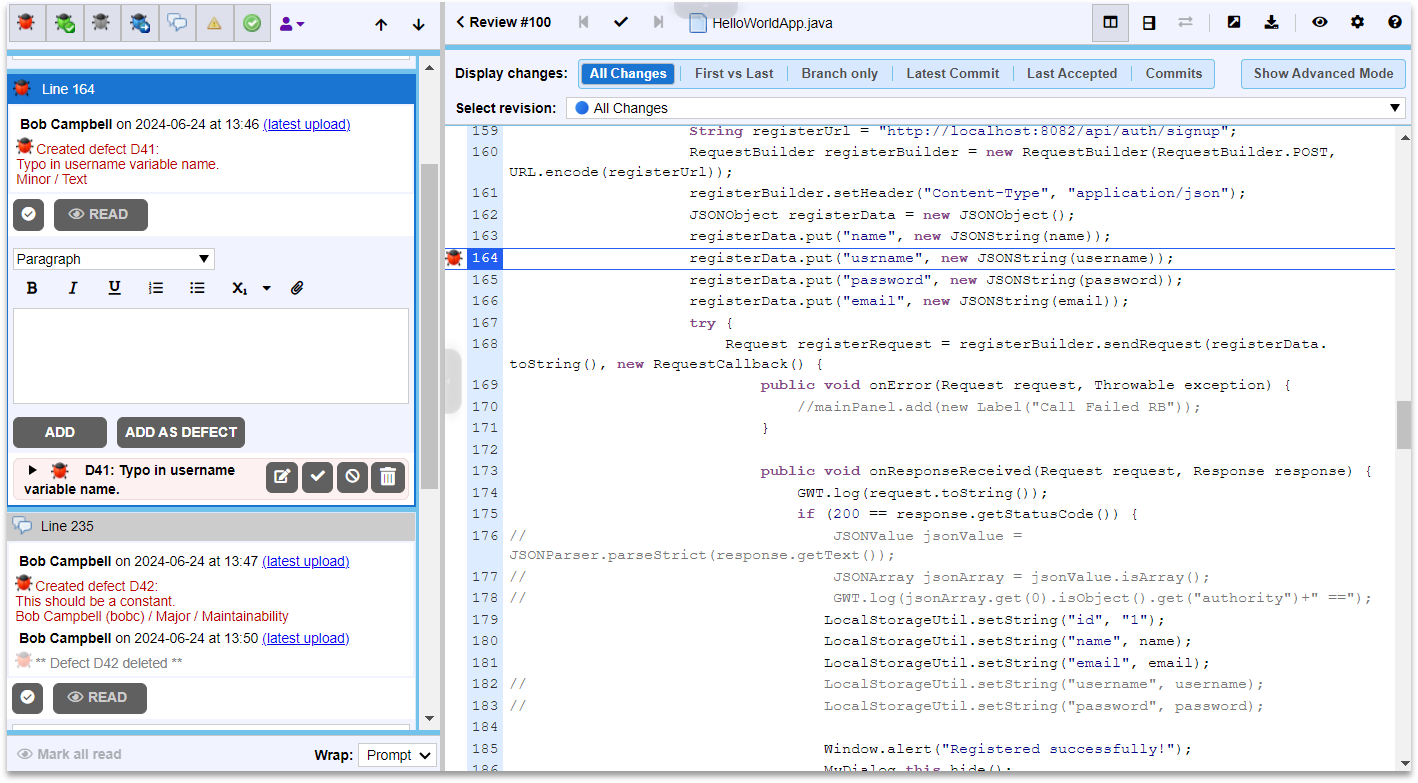This screenshot has width=1418, height=783.
Task: Switch to over-under diff view
Action: (1149, 22)
